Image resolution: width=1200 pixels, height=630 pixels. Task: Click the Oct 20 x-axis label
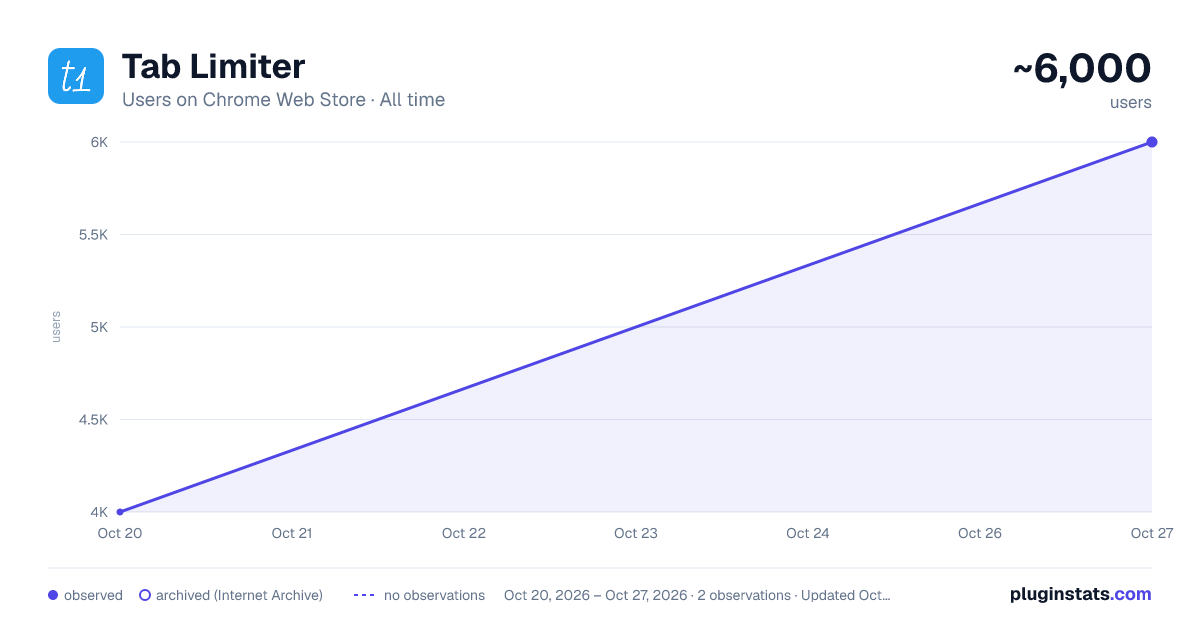tap(120, 533)
